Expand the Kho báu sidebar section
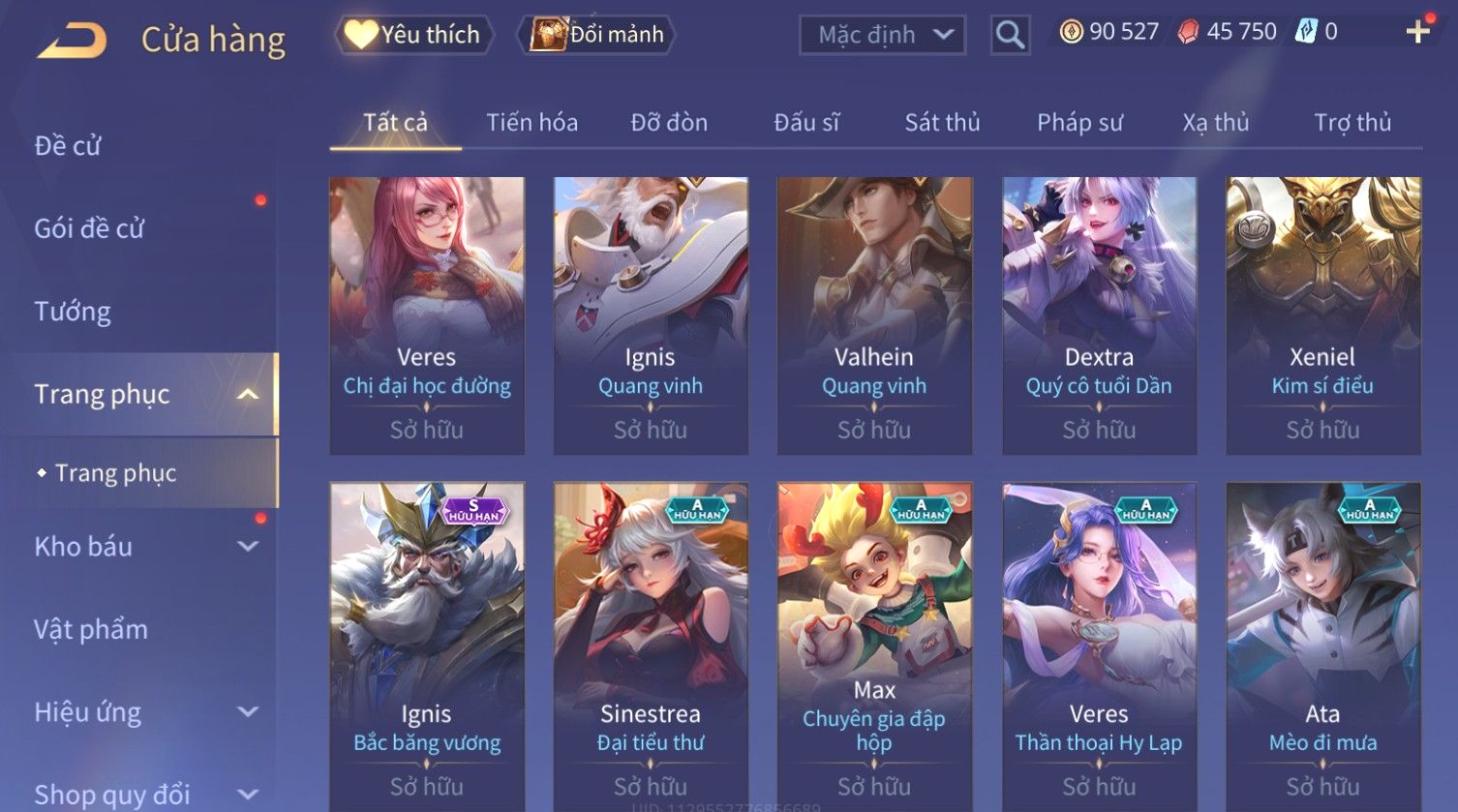 pyautogui.click(x=249, y=546)
